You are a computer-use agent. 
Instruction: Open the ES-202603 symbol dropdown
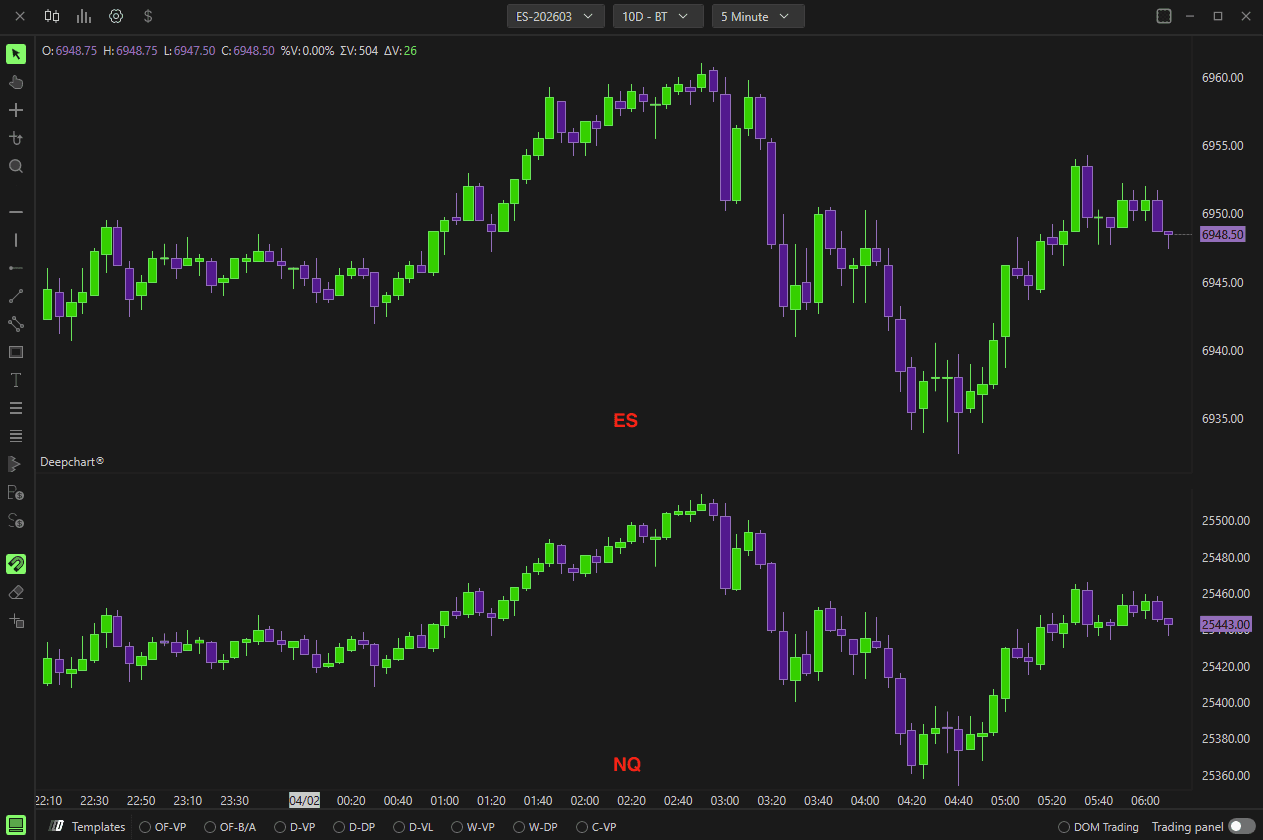556,16
